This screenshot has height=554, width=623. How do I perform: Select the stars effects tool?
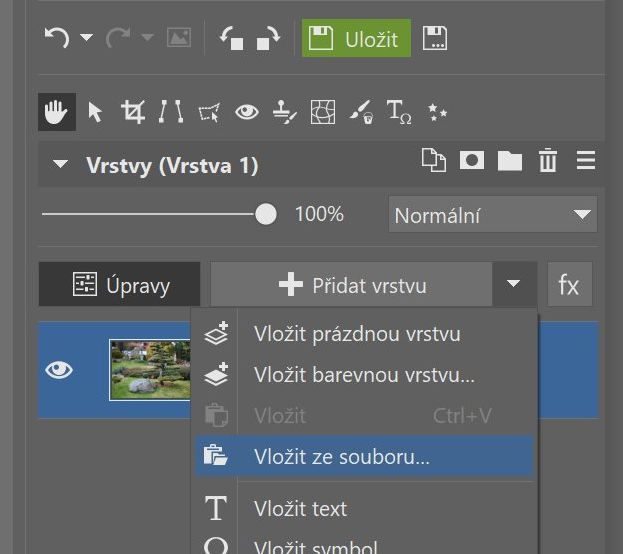pos(437,112)
